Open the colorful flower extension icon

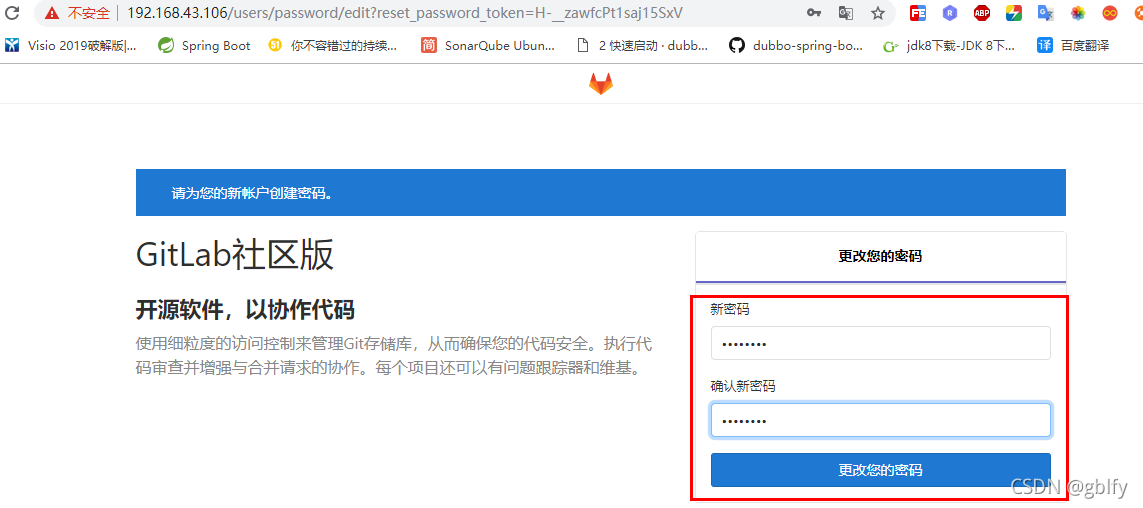pyautogui.click(x=1078, y=12)
